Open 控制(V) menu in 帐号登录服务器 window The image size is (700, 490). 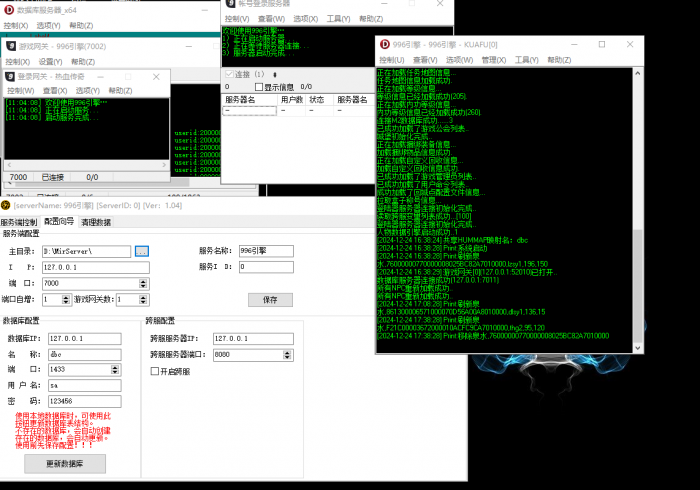237,19
